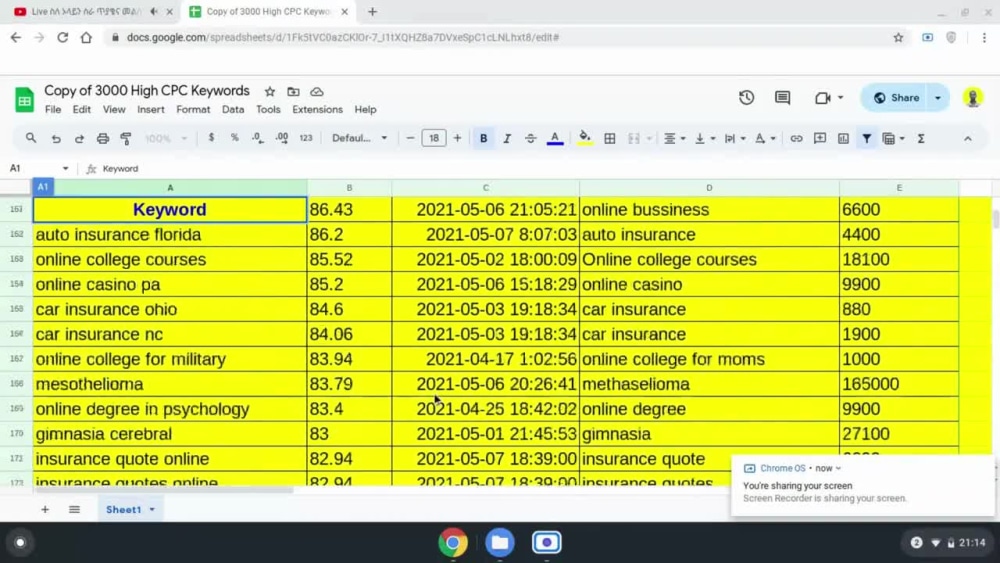Collapse the menus with chevron up
Viewport: 1000px width, 563px height.
pos(967,138)
